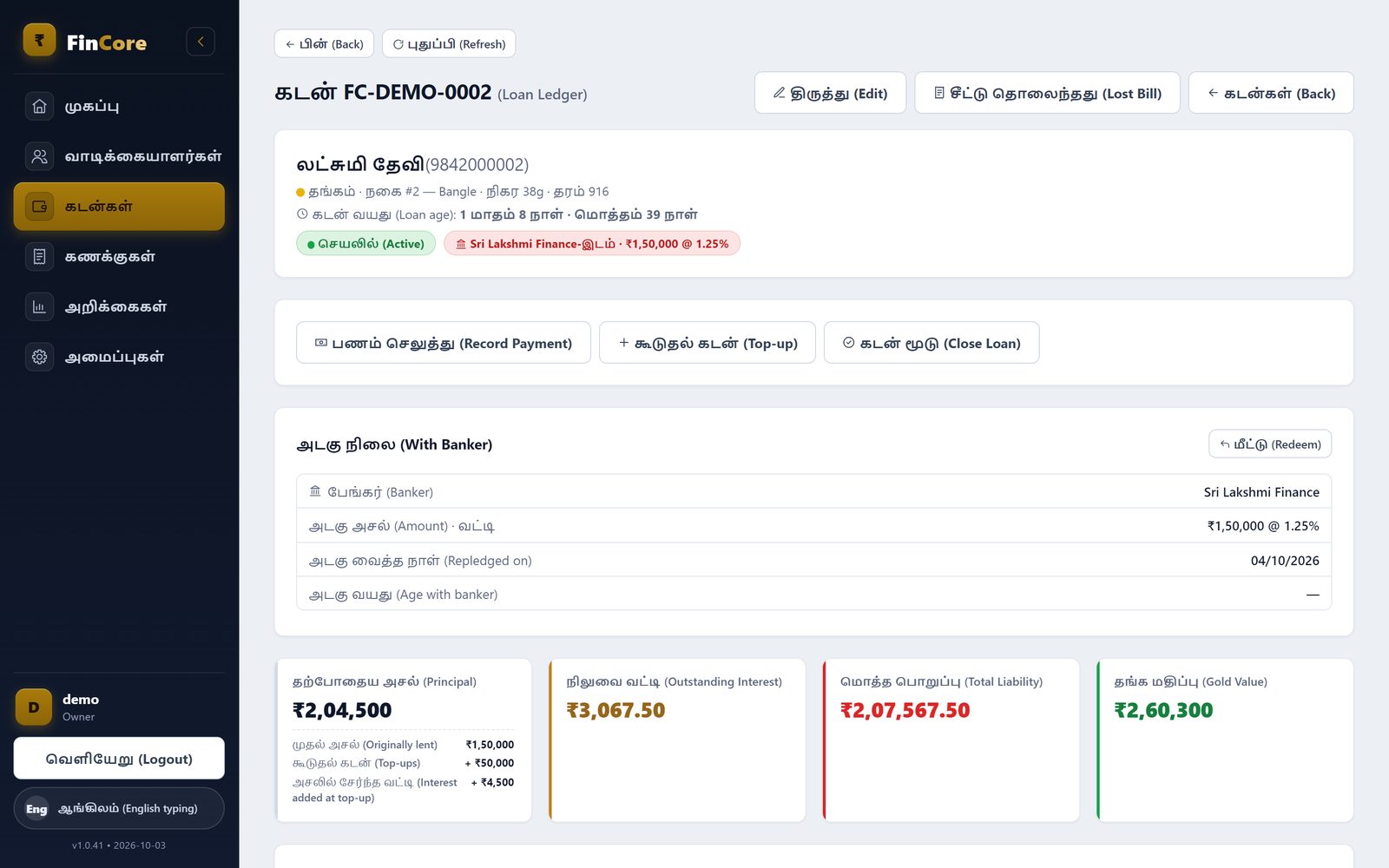The height and width of the screenshot is (868, 1389).
Task: Click the ₹3,067.50 outstanding interest value
Action: point(616,711)
